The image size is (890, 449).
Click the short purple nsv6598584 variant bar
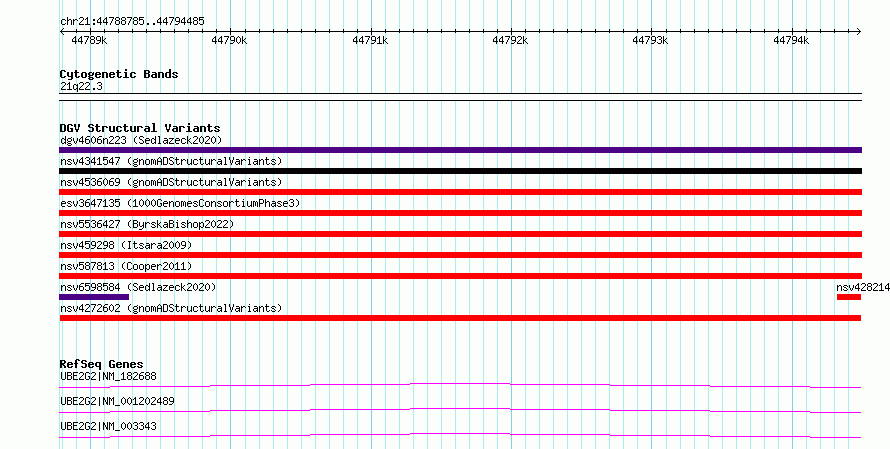point(94,297)
